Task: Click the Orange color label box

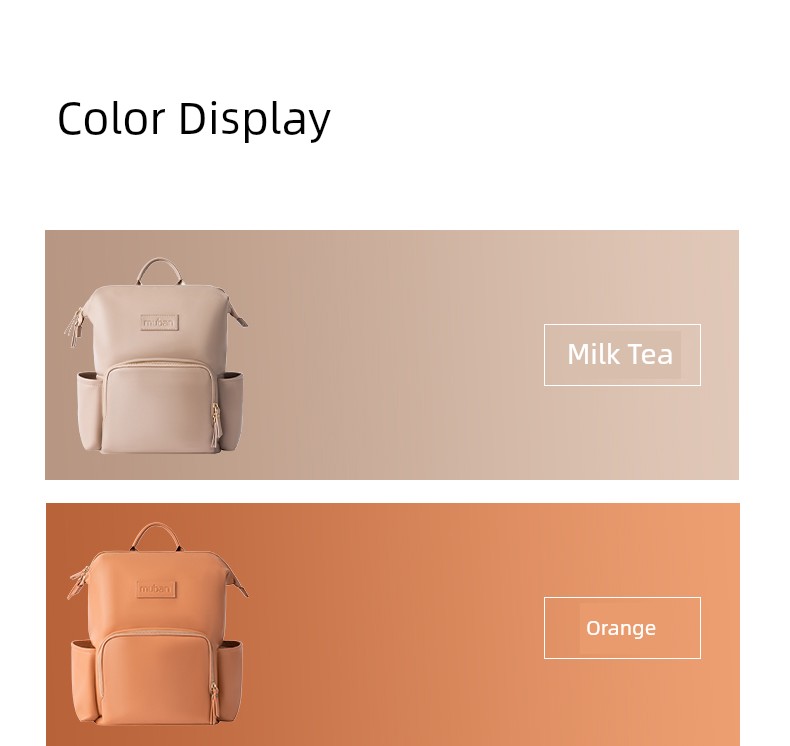Action: [x=622, y=628]
